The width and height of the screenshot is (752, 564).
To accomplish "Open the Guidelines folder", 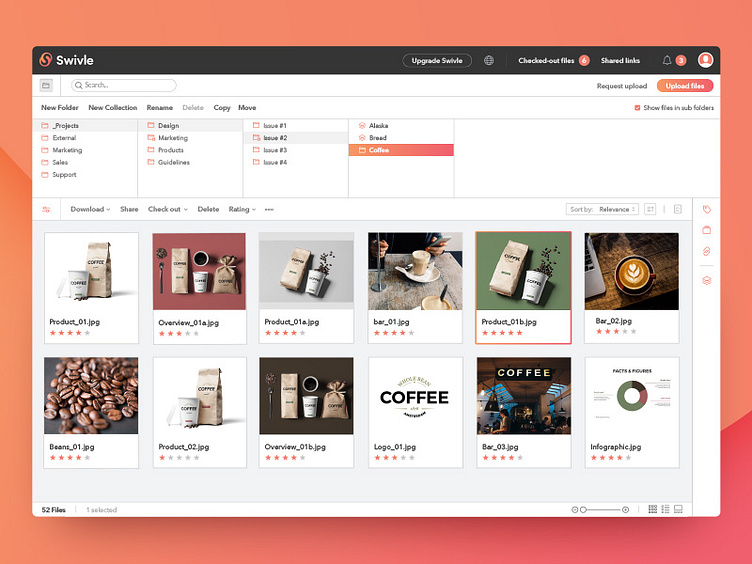I will pos(190,162).
